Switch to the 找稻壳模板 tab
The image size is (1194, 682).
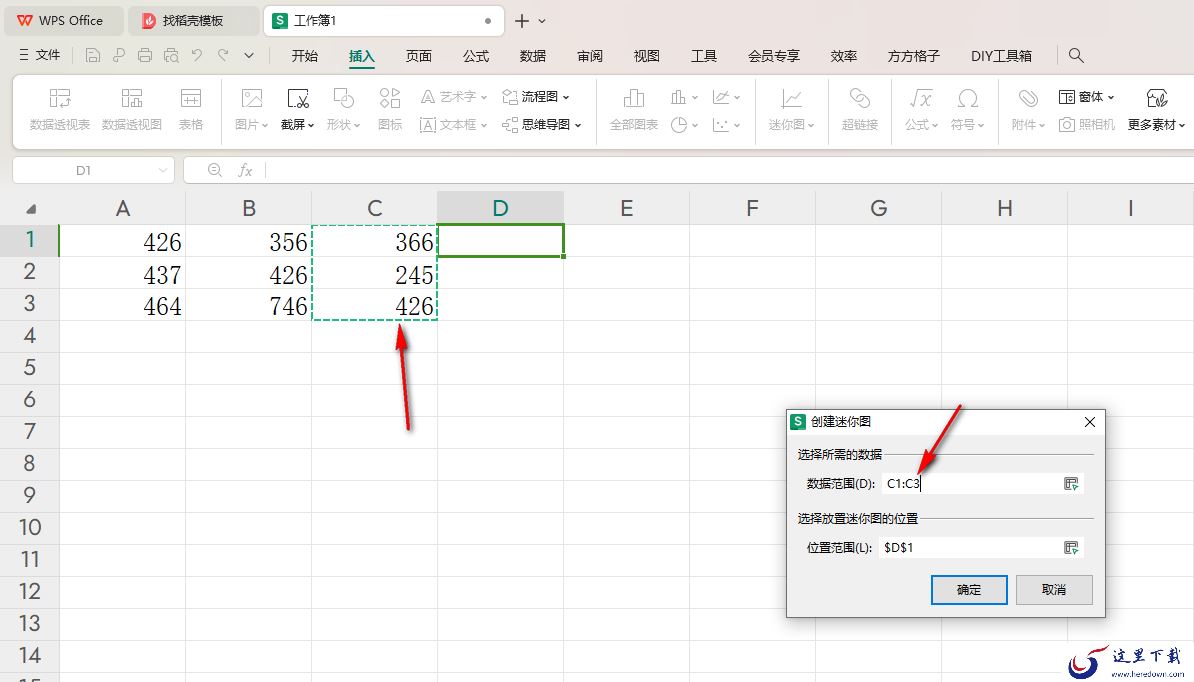click(193, 21)
